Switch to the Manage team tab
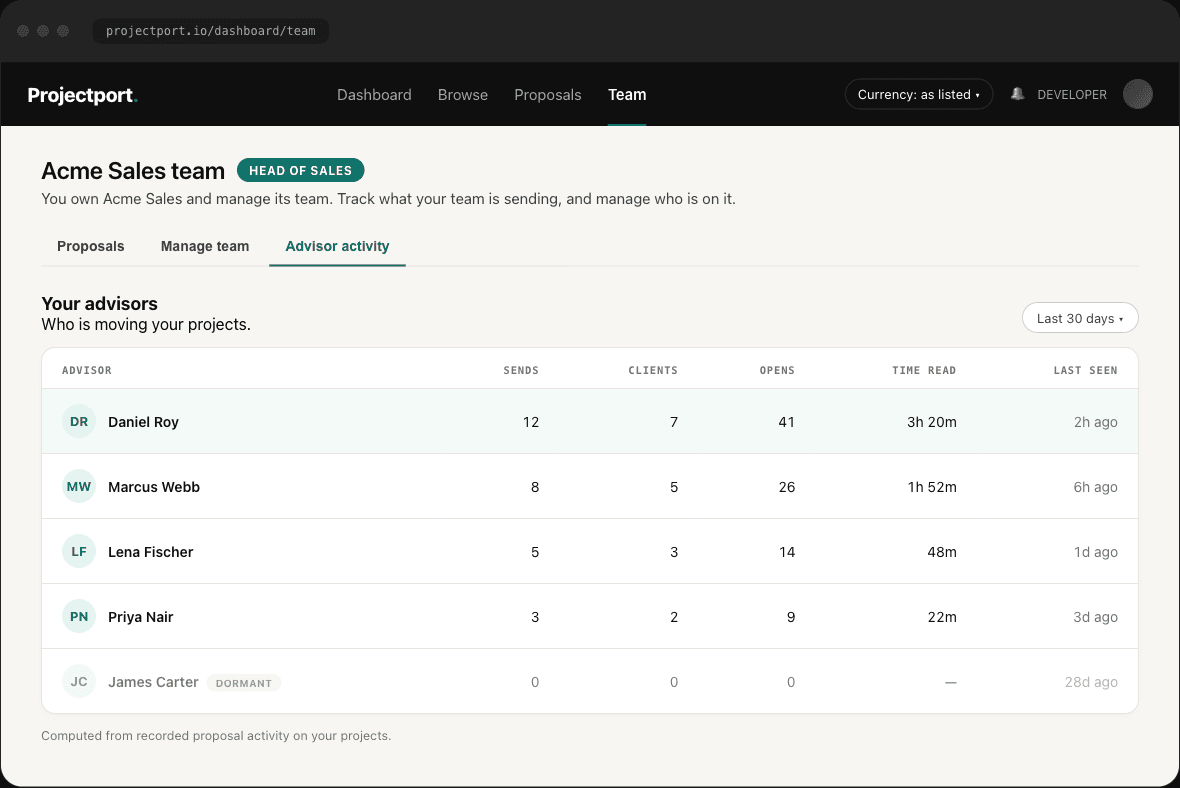Image resolution: width=1180 pixels, height=788 pixels. coord(205,246)
